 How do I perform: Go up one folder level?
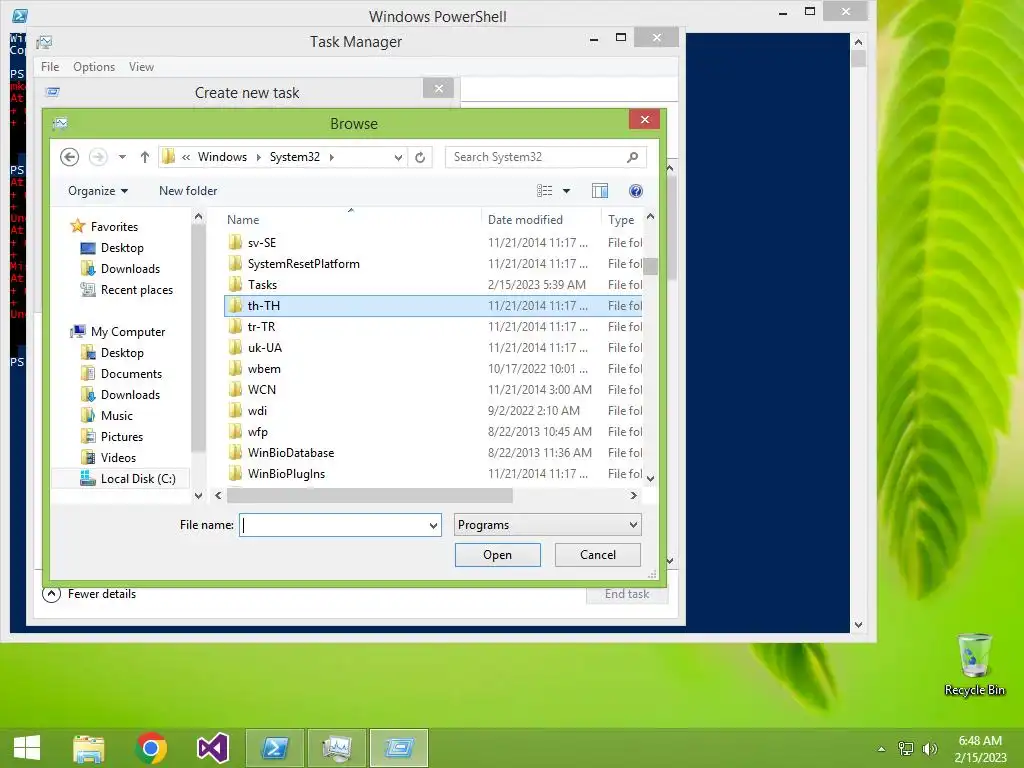(144, 157)
